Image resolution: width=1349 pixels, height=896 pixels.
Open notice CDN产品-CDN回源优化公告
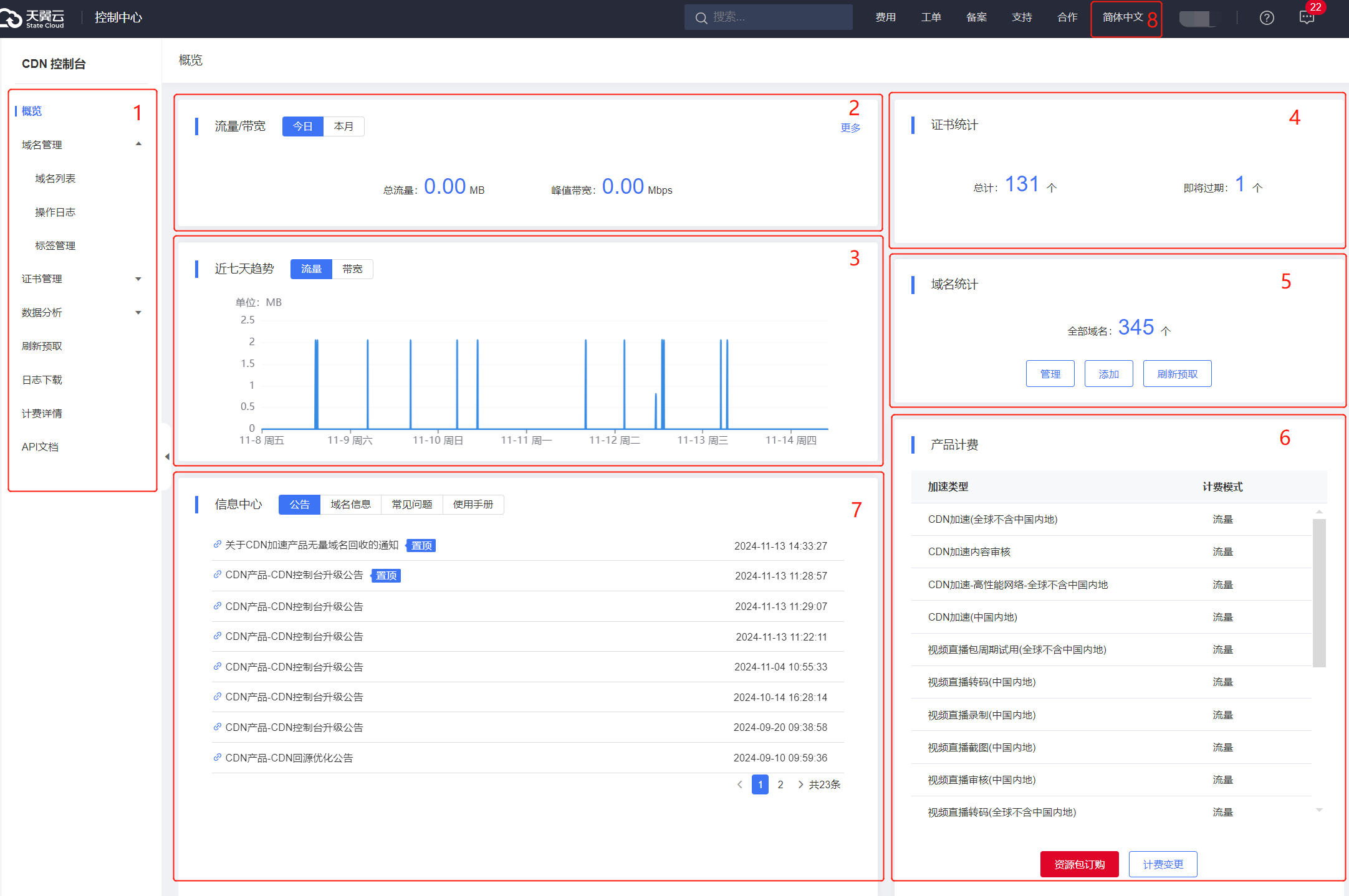(x=289, y=758)
